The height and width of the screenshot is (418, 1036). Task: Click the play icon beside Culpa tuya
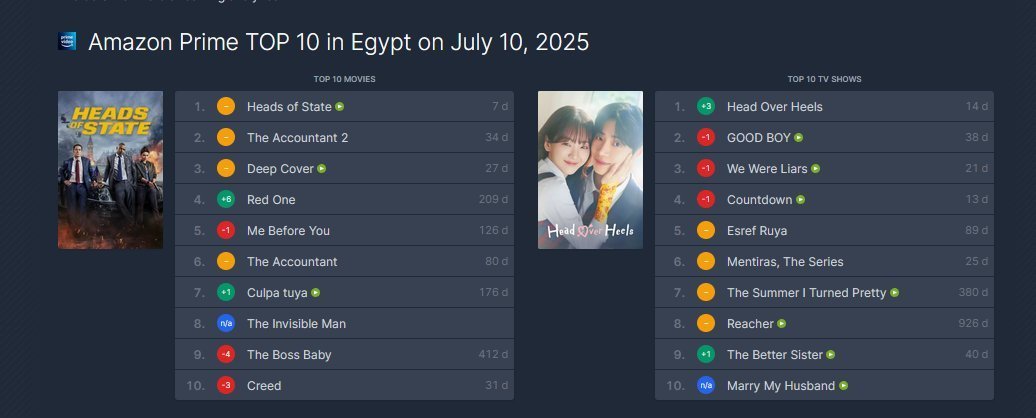click(x=316, y=293)
